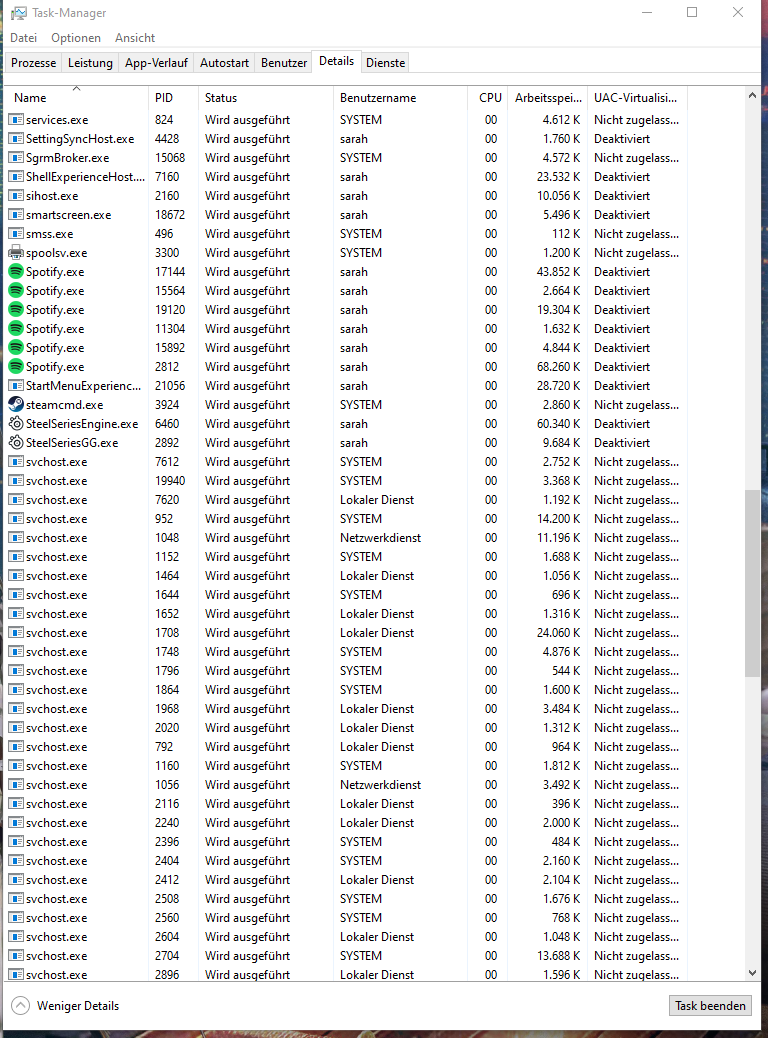Click the spoolsv.exe printer icon
The height and width of the screenshot is (1038, 768).
16,253
